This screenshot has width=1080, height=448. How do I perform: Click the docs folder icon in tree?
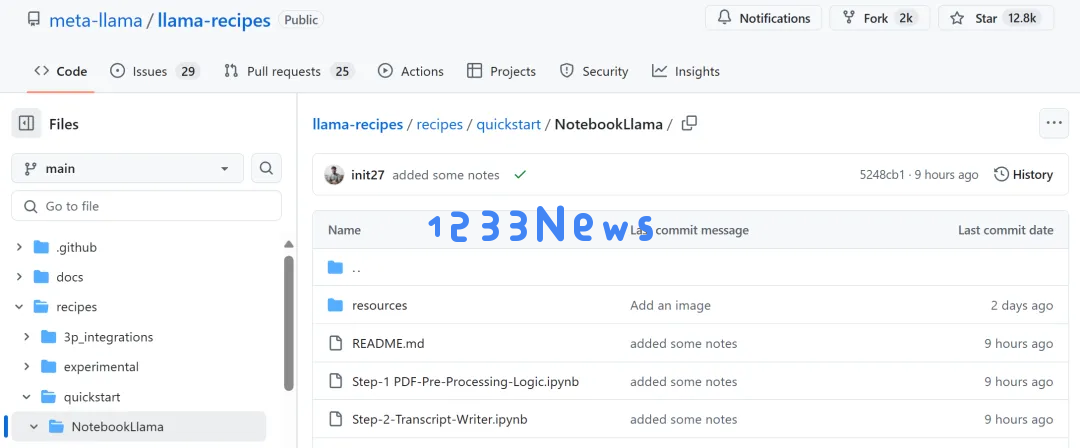[41, 277]
